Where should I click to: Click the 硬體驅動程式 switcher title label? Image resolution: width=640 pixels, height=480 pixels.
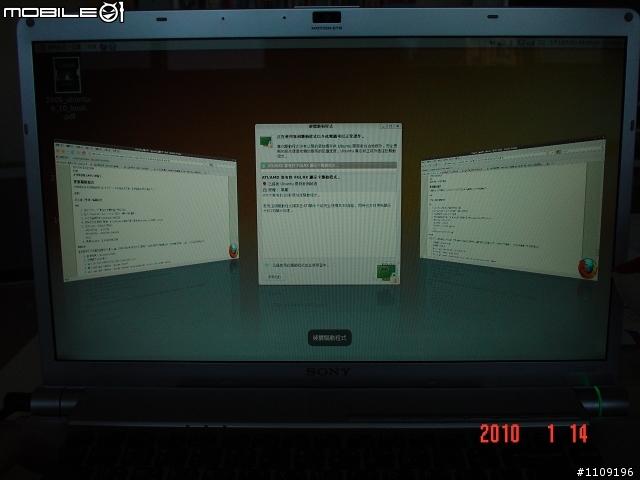tap(329, 338)
